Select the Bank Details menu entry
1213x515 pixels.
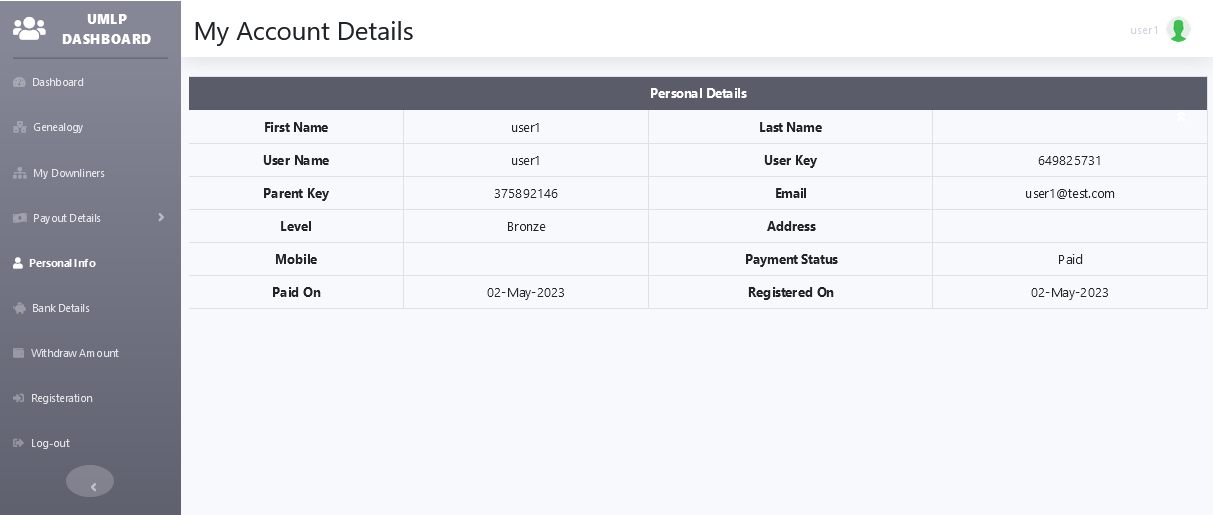pyautogui.click(x=61, y=308)
